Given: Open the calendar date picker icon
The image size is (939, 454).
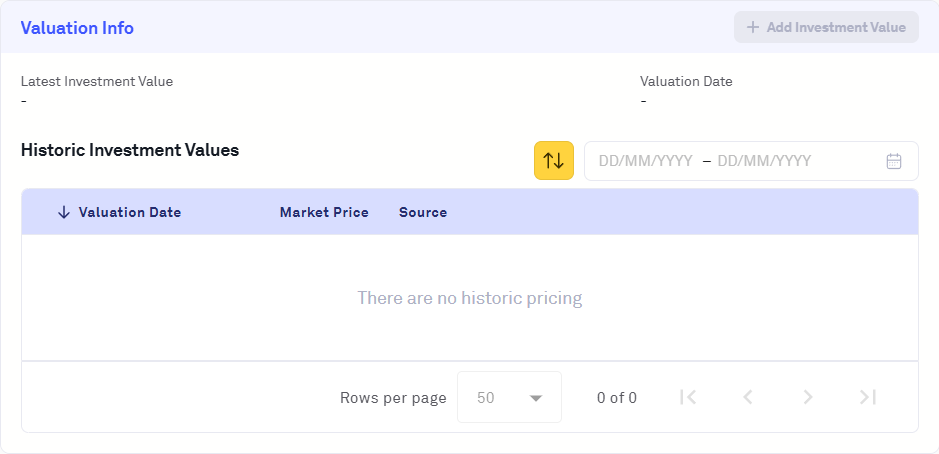Looking at the screenshot, I should 894,161.
